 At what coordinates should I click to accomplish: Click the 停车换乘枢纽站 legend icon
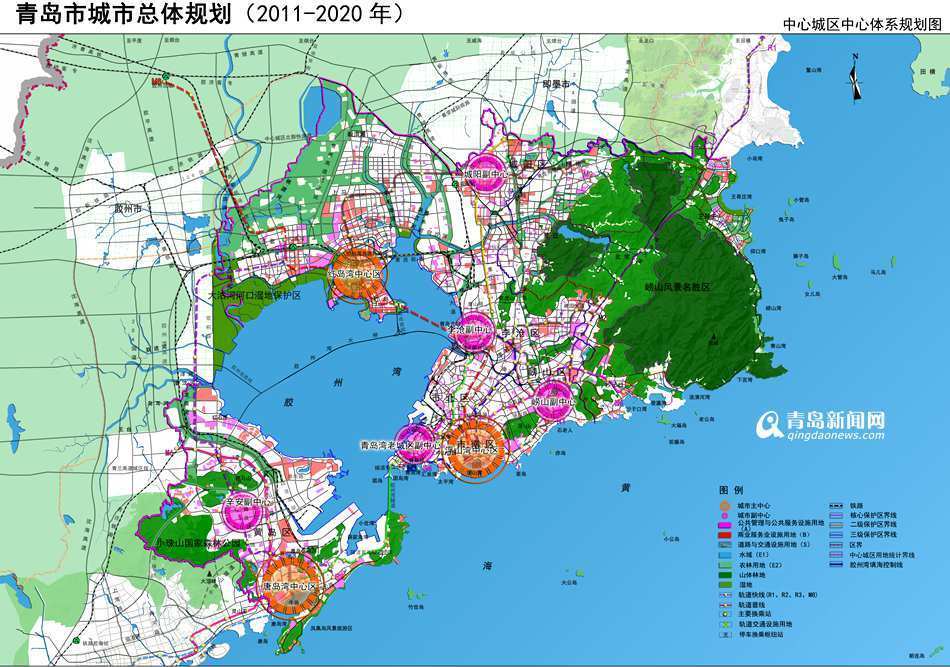tap(724, 633)
